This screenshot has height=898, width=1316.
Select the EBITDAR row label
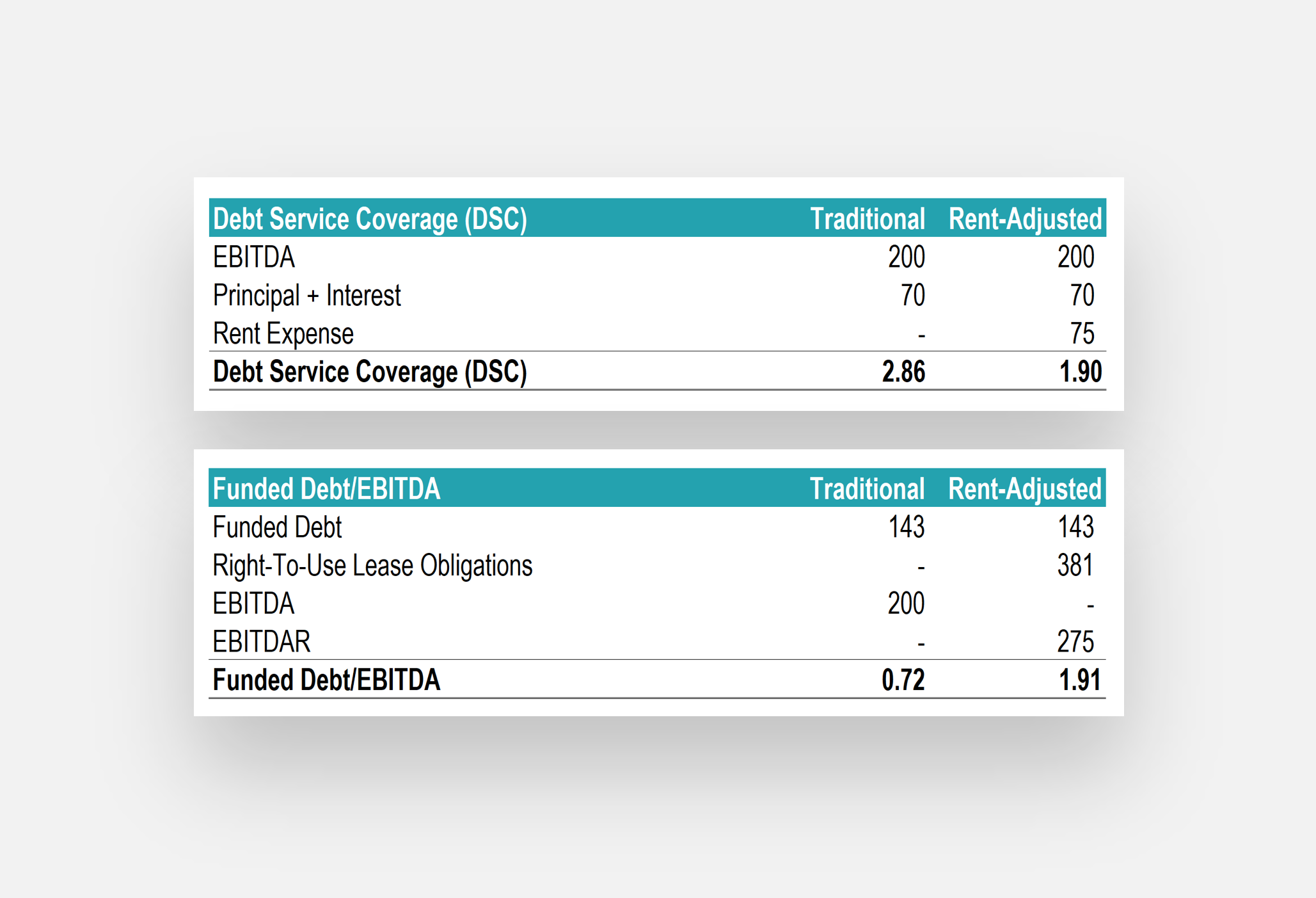pos(261,642)
